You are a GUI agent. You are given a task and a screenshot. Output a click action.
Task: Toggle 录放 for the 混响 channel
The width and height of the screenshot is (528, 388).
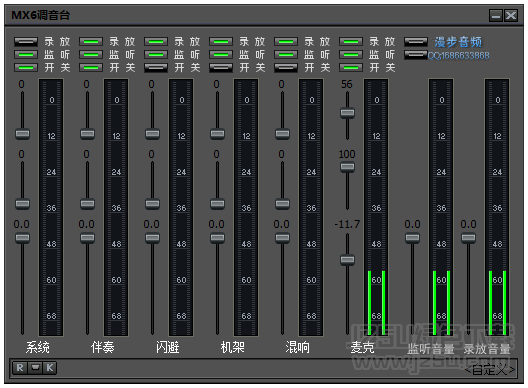coord(286,42)
